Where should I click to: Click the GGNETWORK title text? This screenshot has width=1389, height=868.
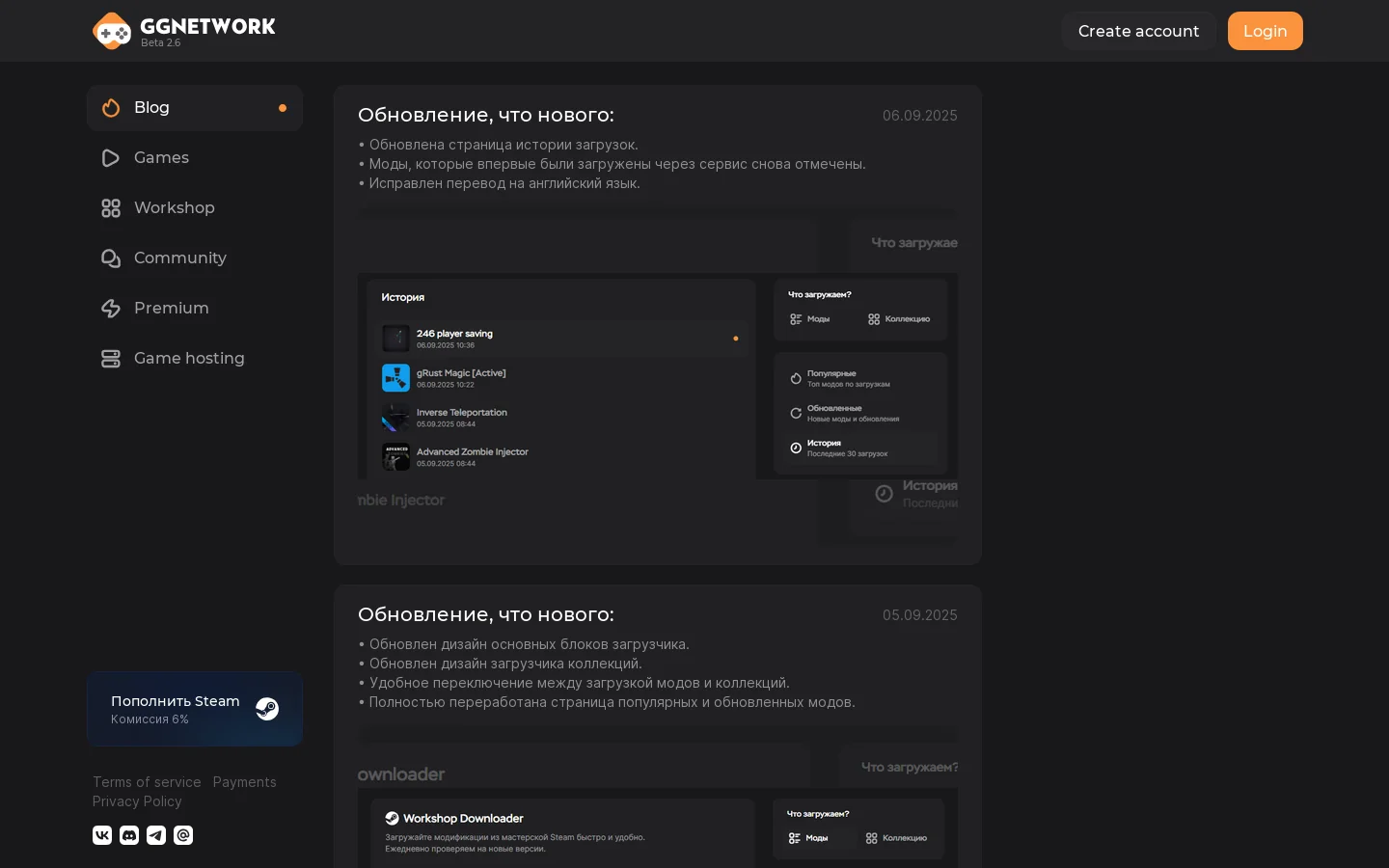tap(208, 26)
